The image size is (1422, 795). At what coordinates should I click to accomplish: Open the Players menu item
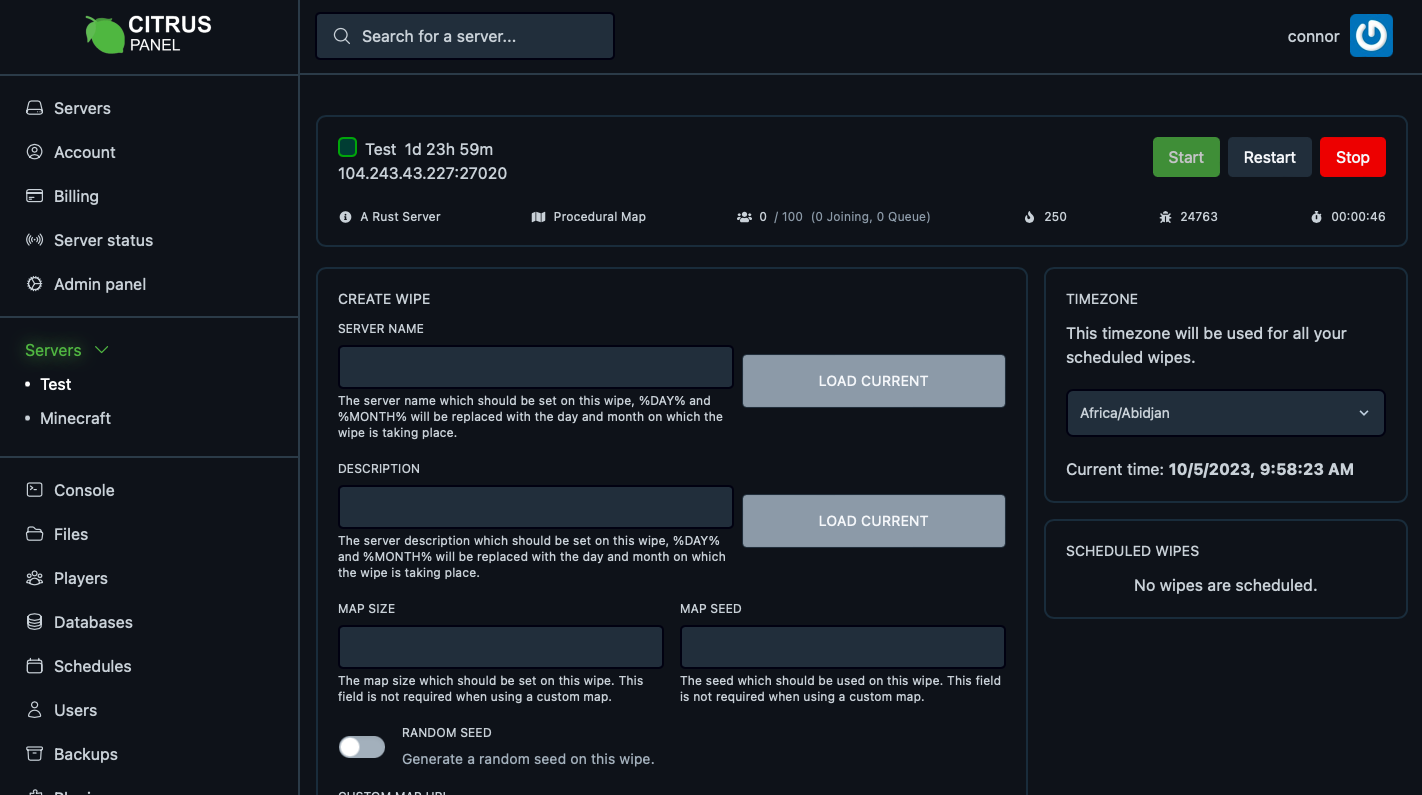[x=80, y=578]
